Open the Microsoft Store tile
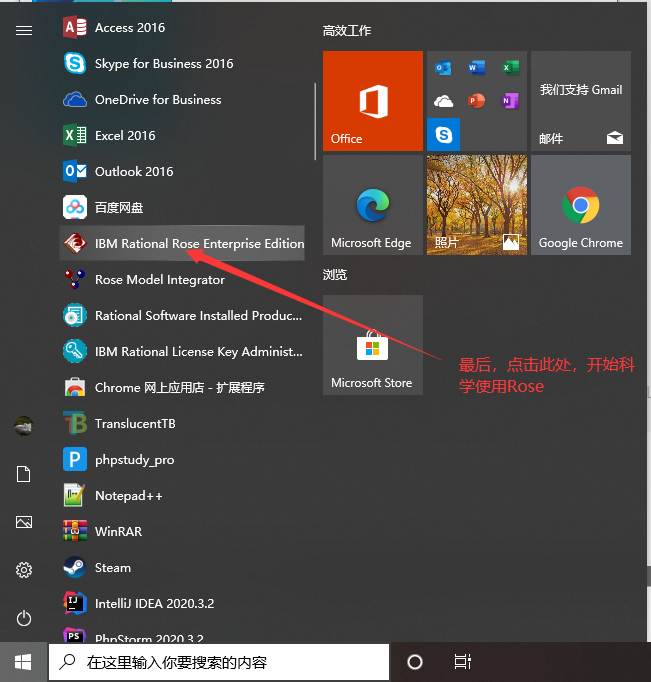The height and width of the screenshot is (682, 651). tap(373, 345)
